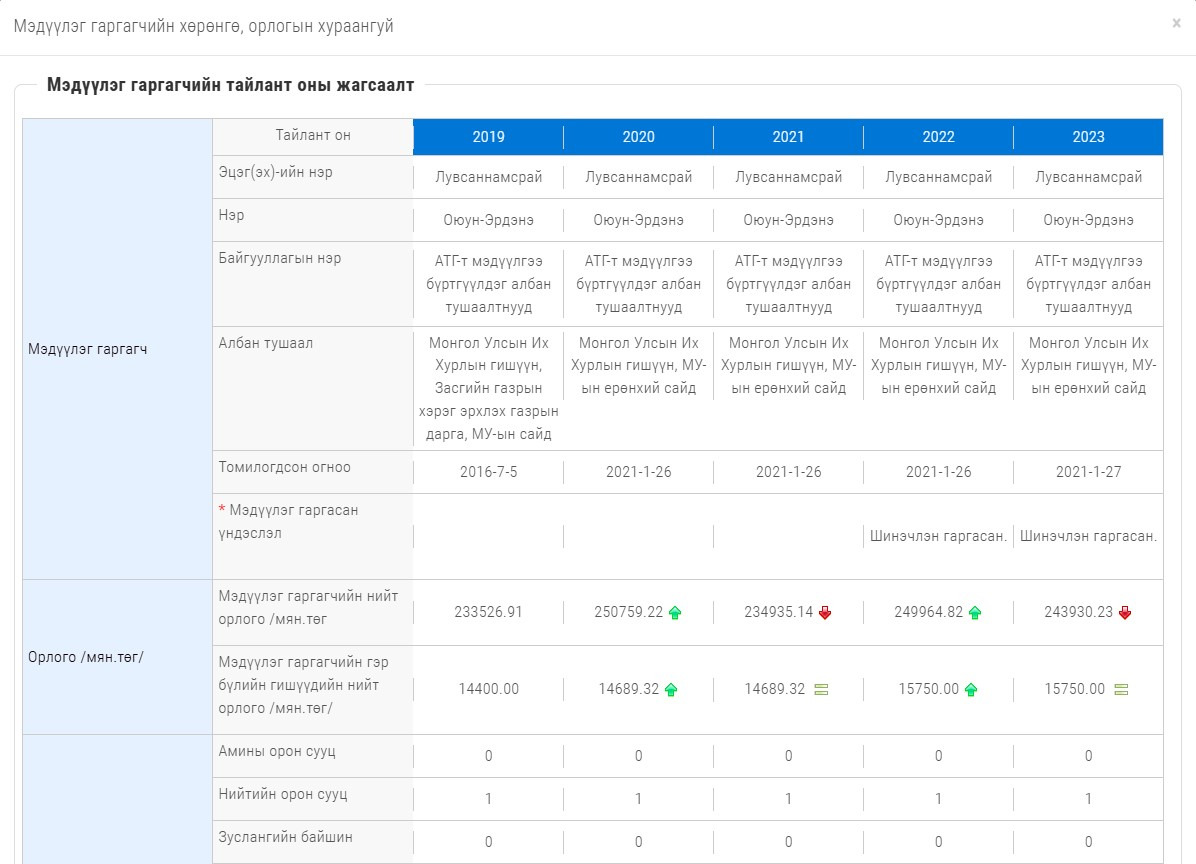Click the 'Тайлант он' header cell

click(313, 136)
